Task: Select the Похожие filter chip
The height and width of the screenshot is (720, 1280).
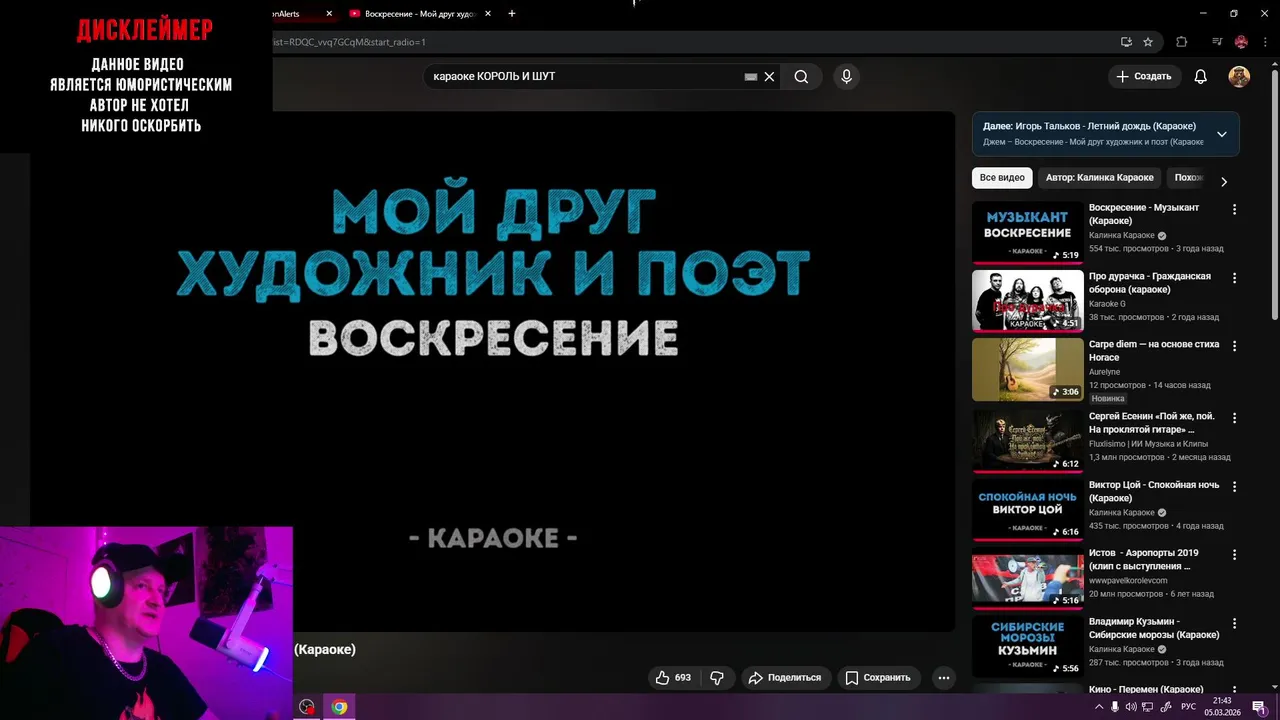Action: coord(1188,178)
